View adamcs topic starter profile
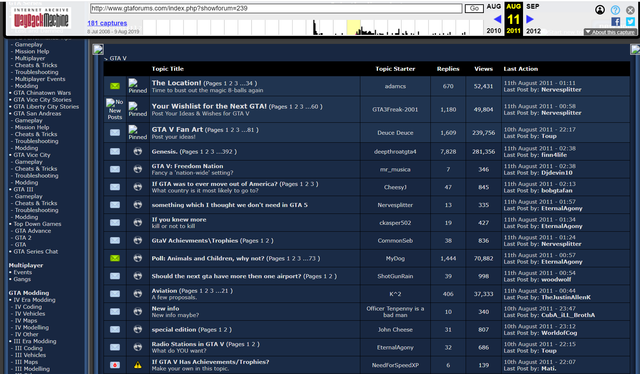 pos(395,86)
